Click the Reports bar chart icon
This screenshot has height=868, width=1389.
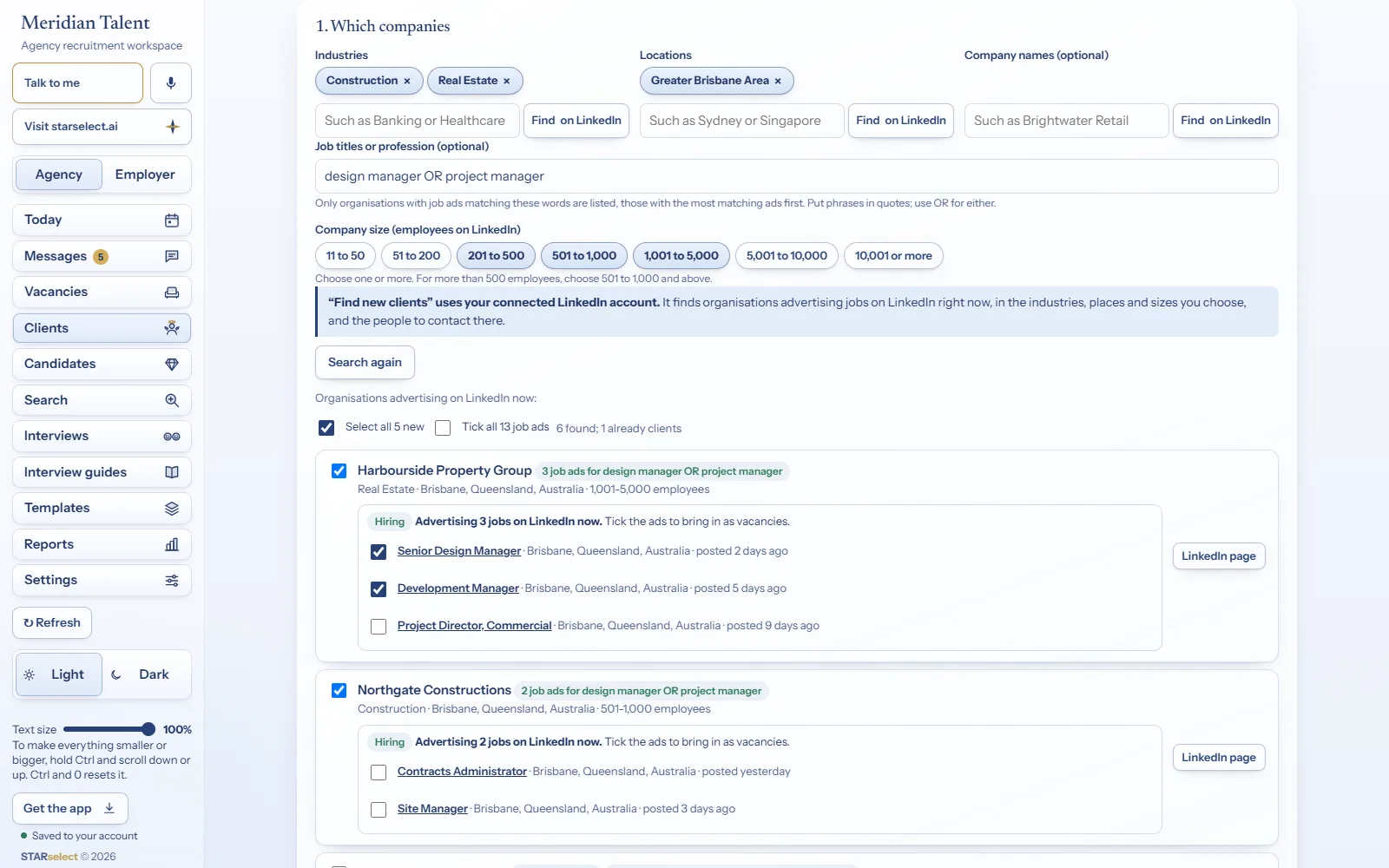(x=172, y=544)
